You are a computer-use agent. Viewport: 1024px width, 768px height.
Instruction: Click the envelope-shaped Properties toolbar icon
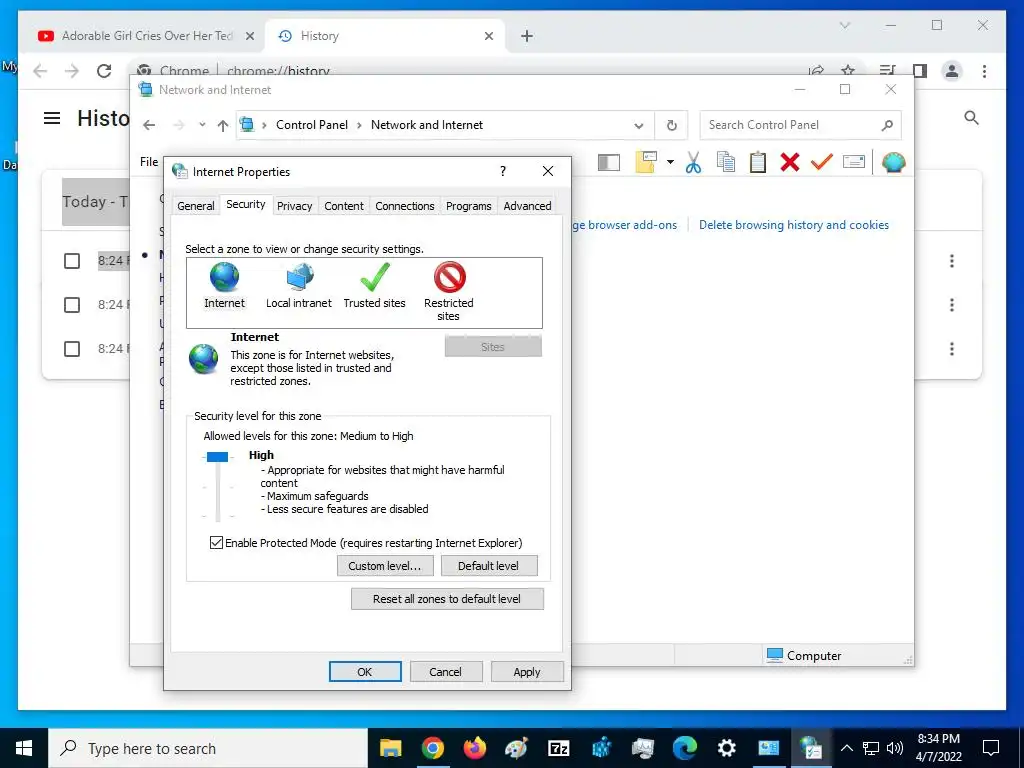[854, 162]
